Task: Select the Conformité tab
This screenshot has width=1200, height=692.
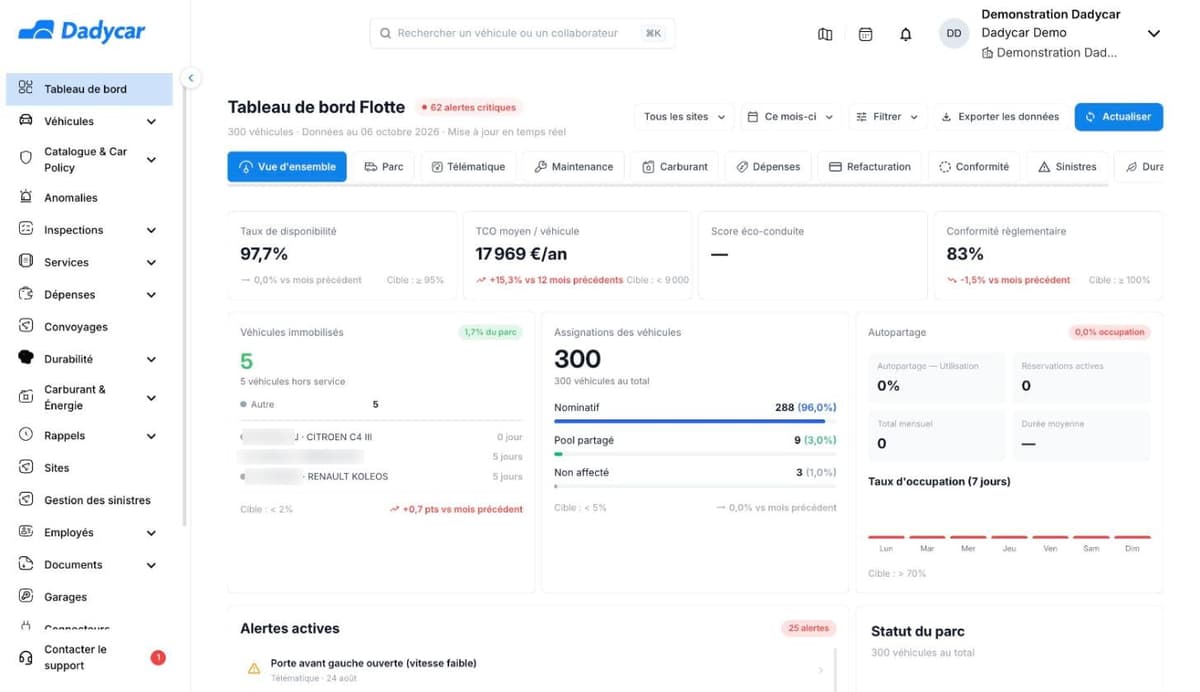Action: pyautogui.click(x=974, y=167)
